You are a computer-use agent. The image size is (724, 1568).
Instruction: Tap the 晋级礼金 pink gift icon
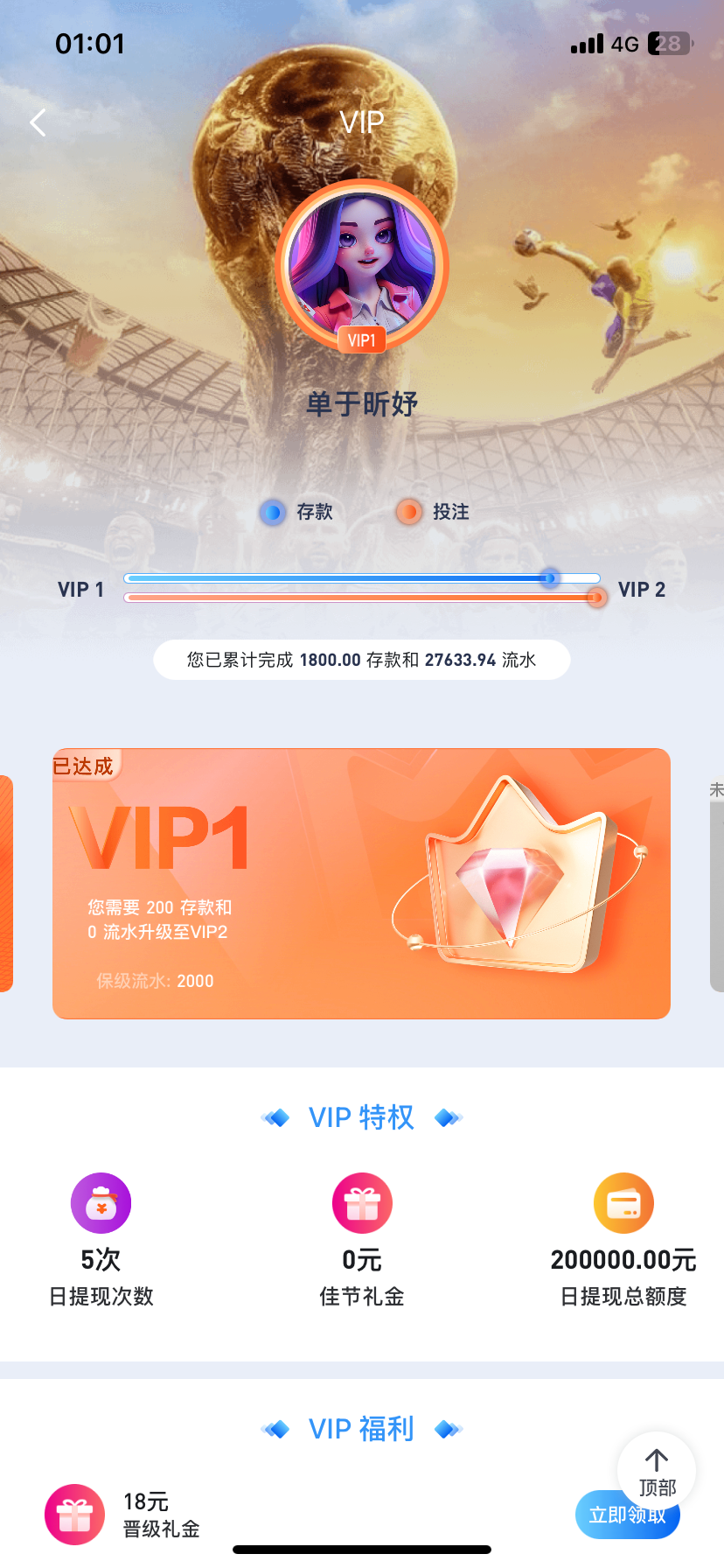(x=75, y=1515)
